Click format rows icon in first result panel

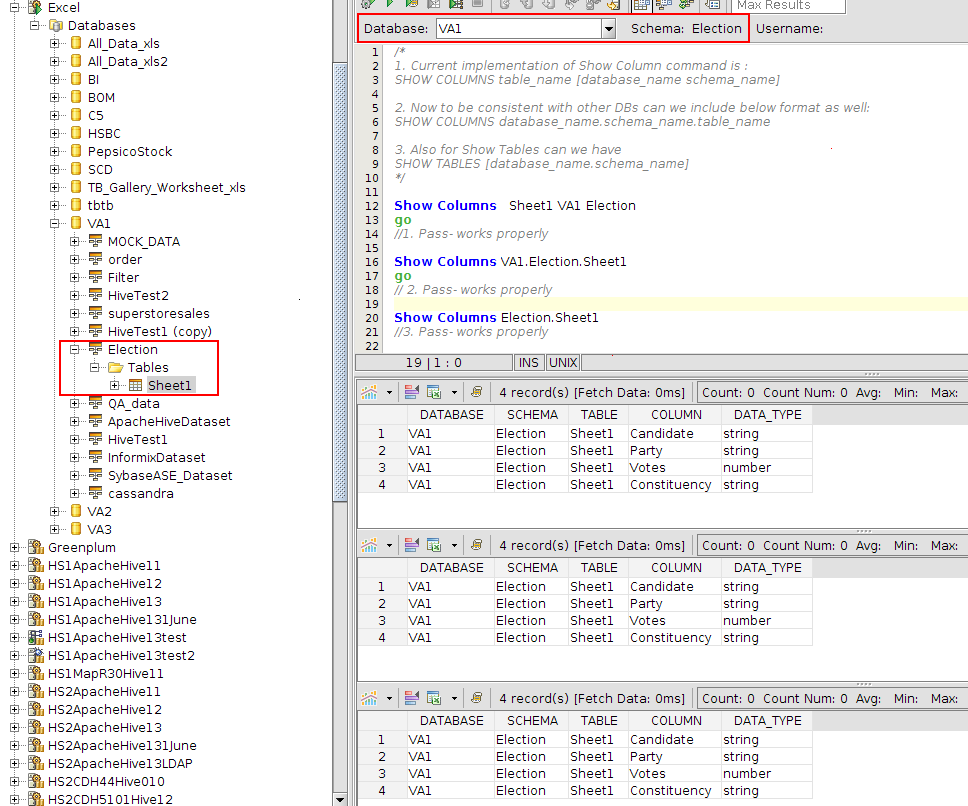click(411, 392)
